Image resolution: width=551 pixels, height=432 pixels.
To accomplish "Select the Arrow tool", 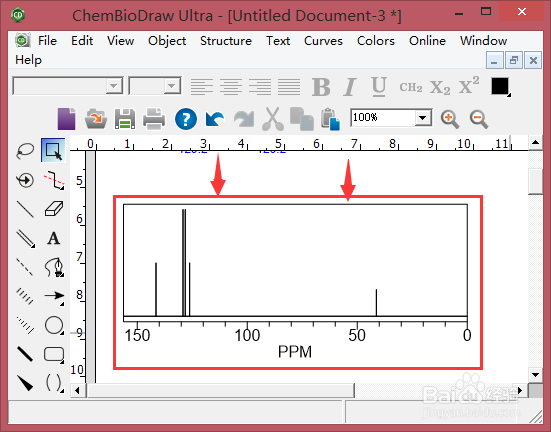I will pos(54,296).
